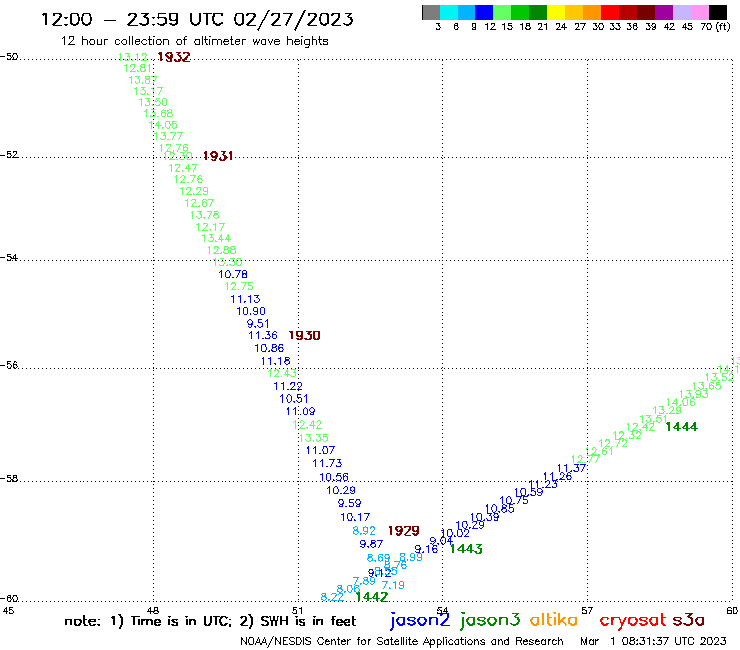Click wave height value 11.18
Screen dimensions: 740x650
276,361
